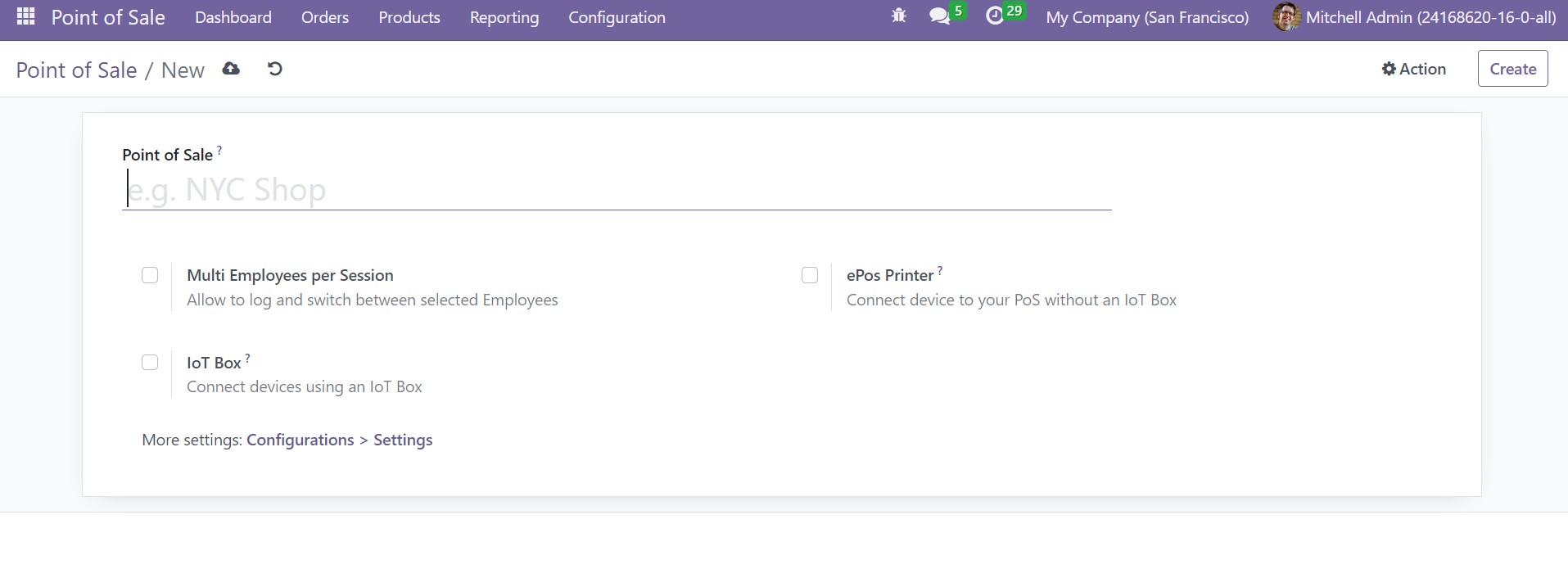
Task: Check the IoT Box option
Action: 150,362
